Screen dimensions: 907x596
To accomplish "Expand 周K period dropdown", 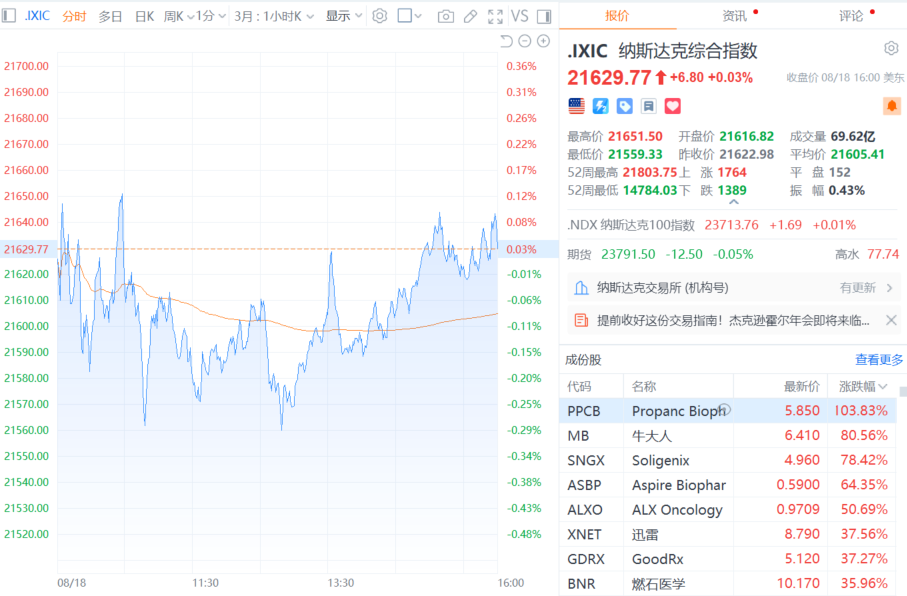I will (179, 16).
